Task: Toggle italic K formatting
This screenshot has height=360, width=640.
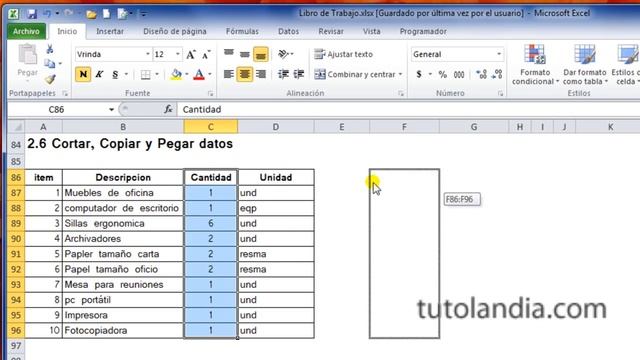Action: 99,74
